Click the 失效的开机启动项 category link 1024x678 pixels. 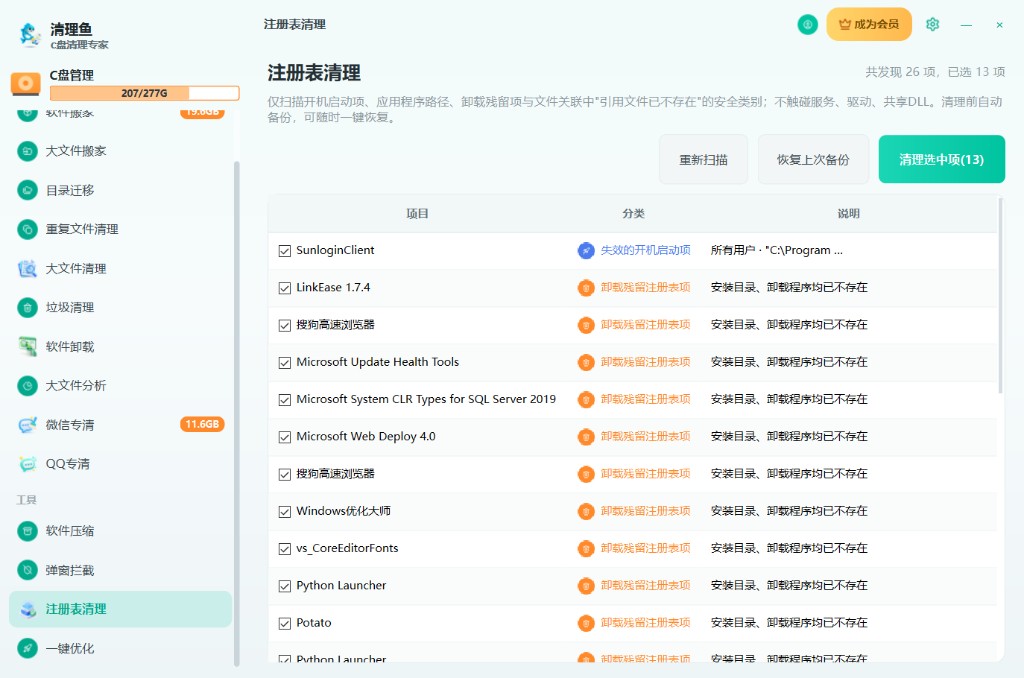pos(645,250)
